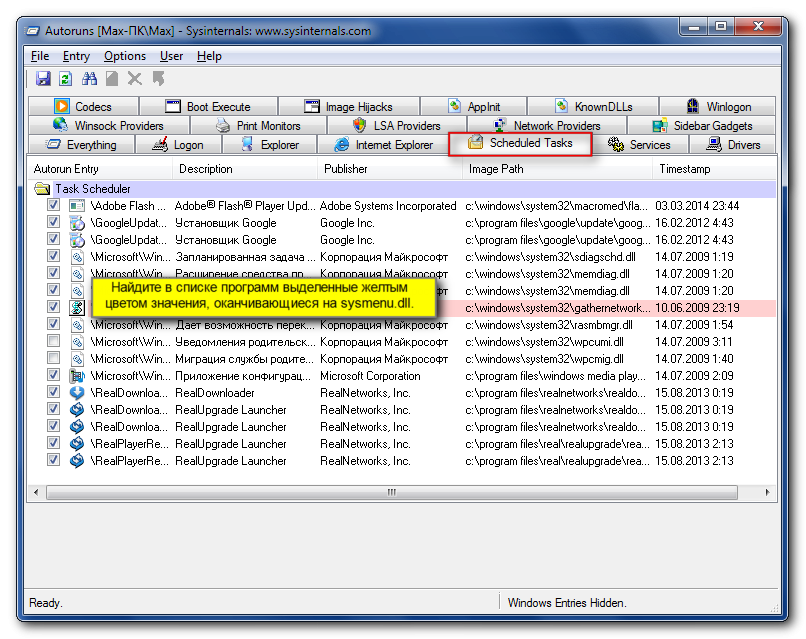Switch to the Internet Explorer tab
806x639 pixels.
(383, 145)
